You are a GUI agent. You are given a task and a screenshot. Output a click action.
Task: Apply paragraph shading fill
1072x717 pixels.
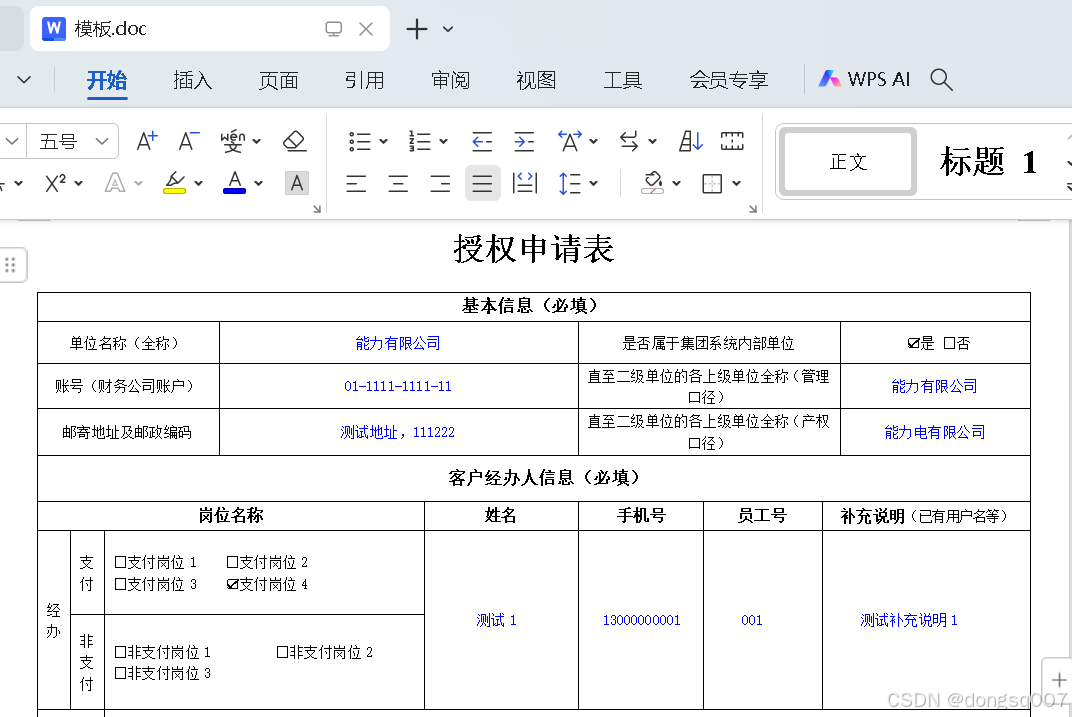(x=653, y=183)
